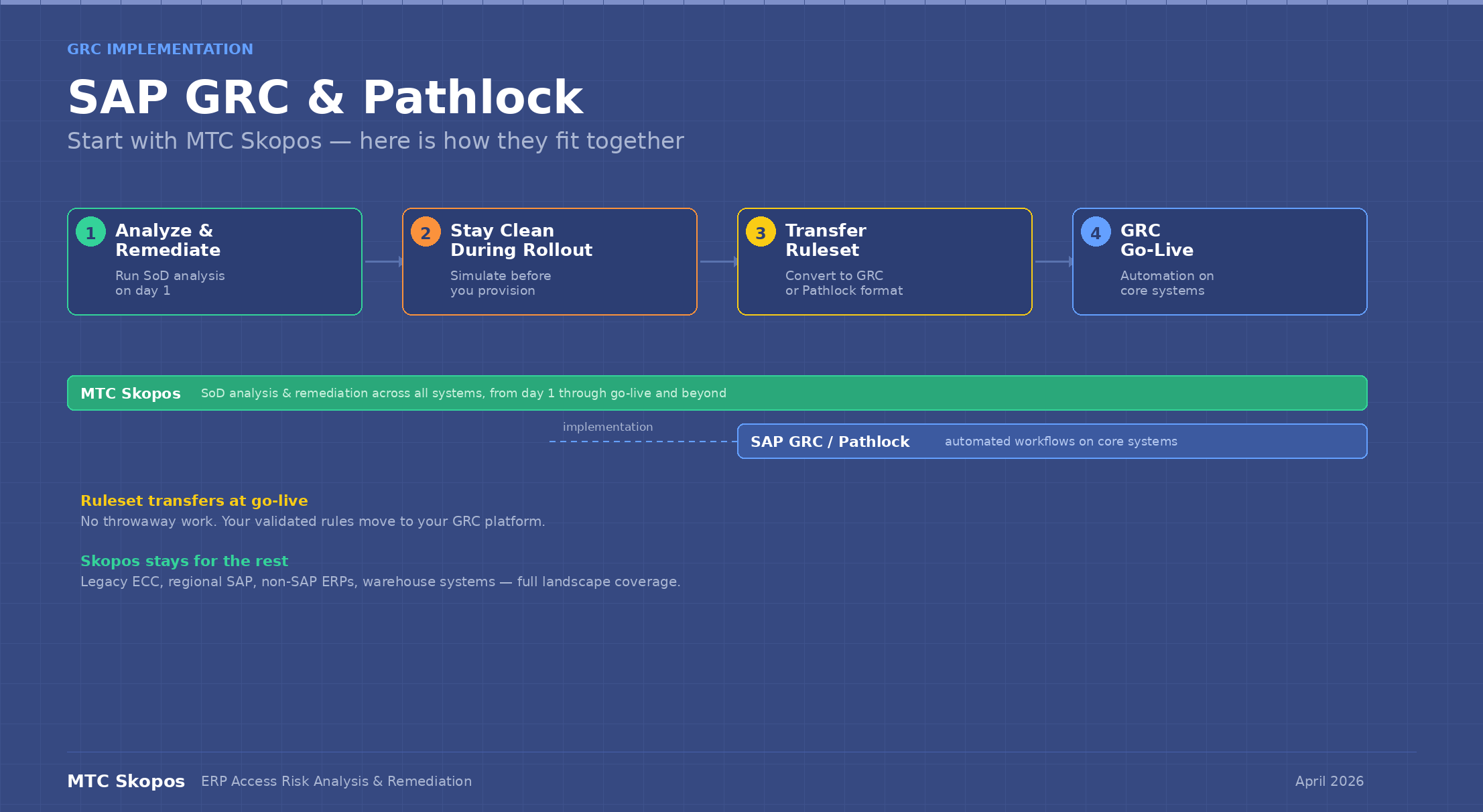Click the orange step 2 circle icon
This screenshot has width=1483, height=812.
click(425, 232)
